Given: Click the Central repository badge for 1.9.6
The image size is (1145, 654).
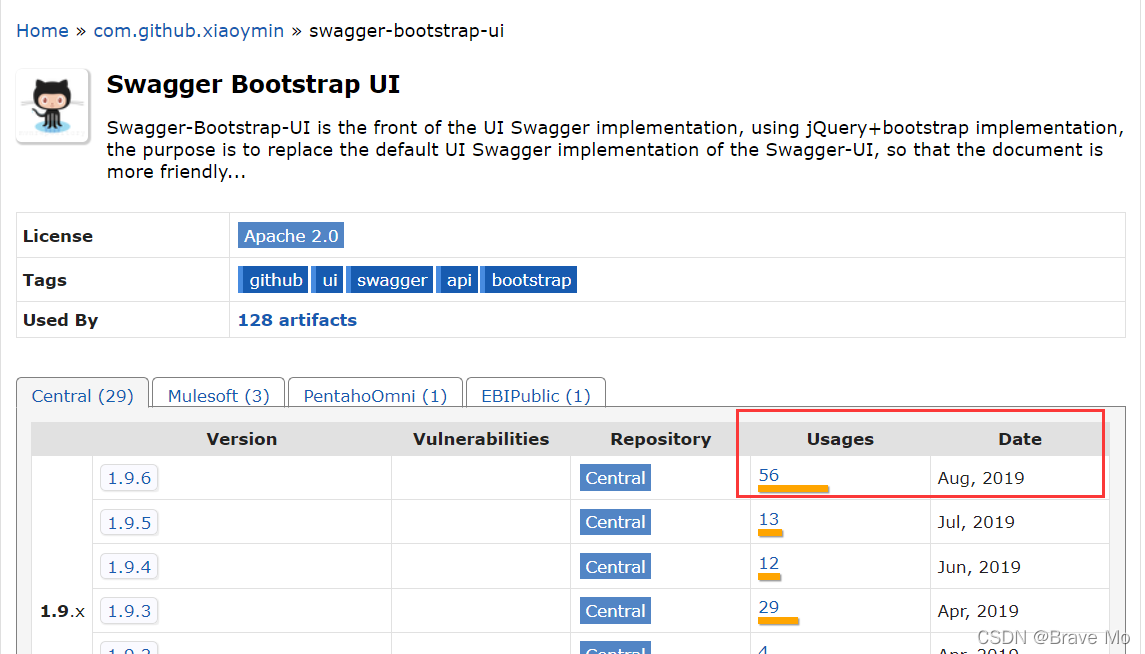Looking at the screenshot, I should pos(615,478).
